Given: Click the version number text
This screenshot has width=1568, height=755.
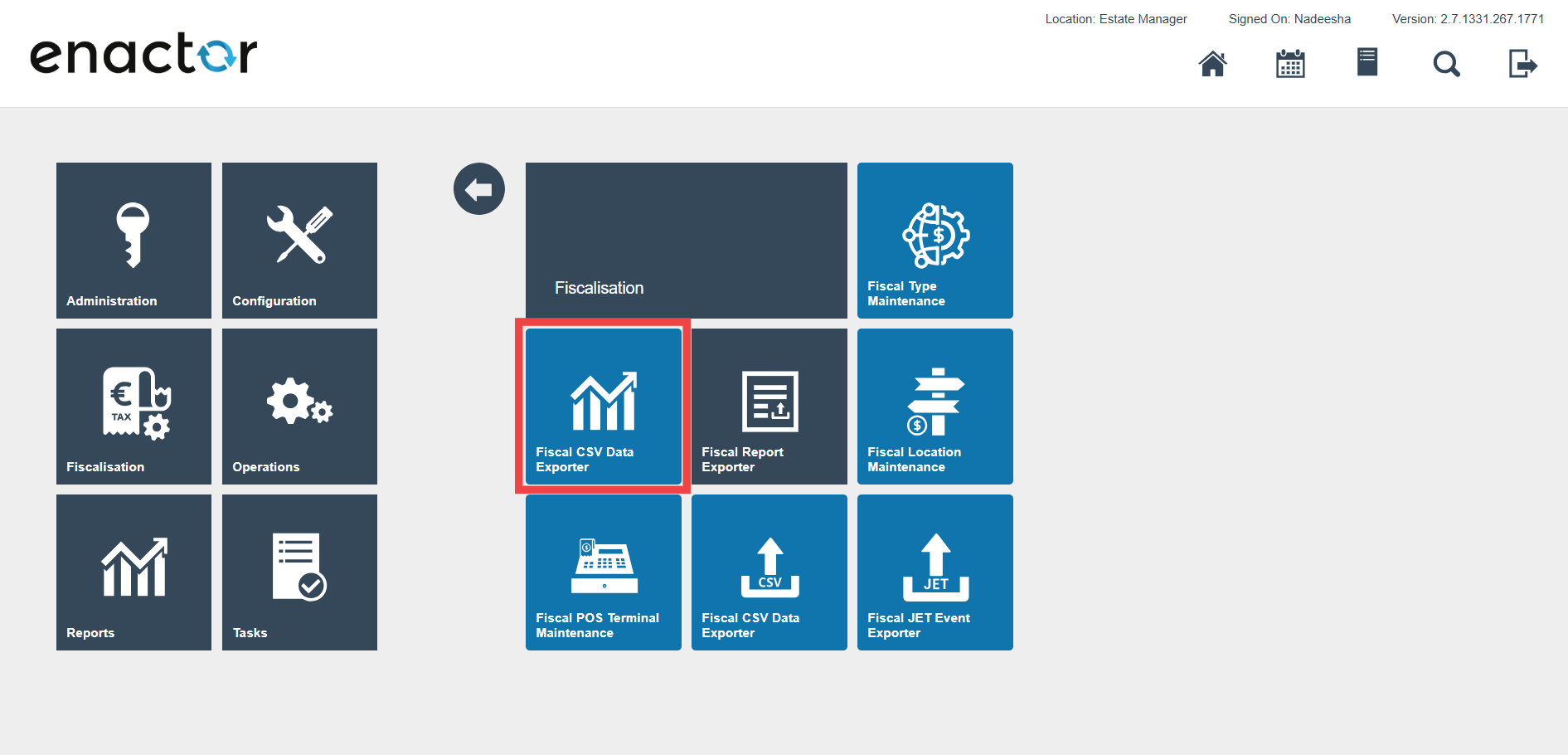Looking at the screenshot, I should click(1468, 19).
